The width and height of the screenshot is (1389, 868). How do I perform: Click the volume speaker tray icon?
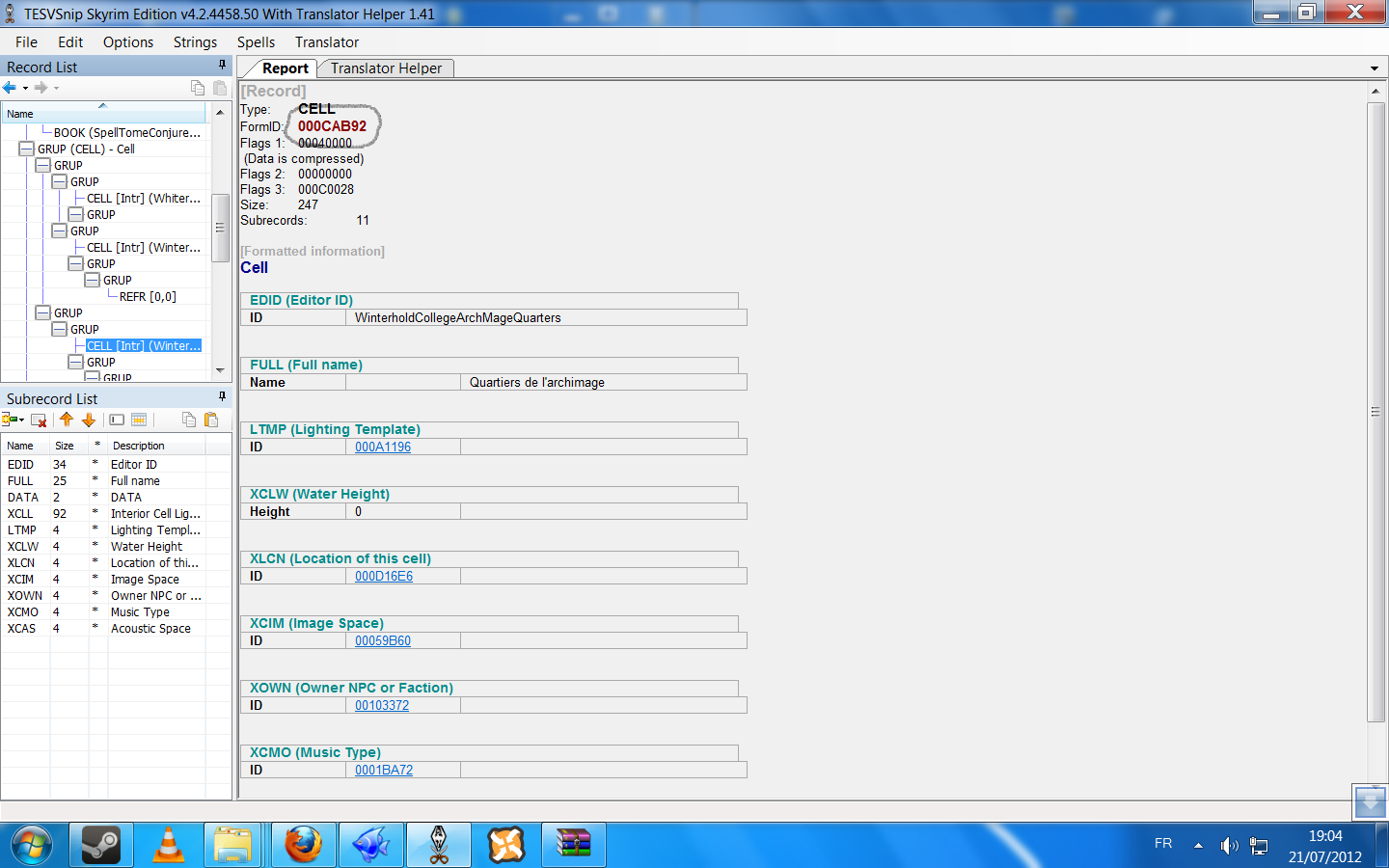tap(1228, 846)
